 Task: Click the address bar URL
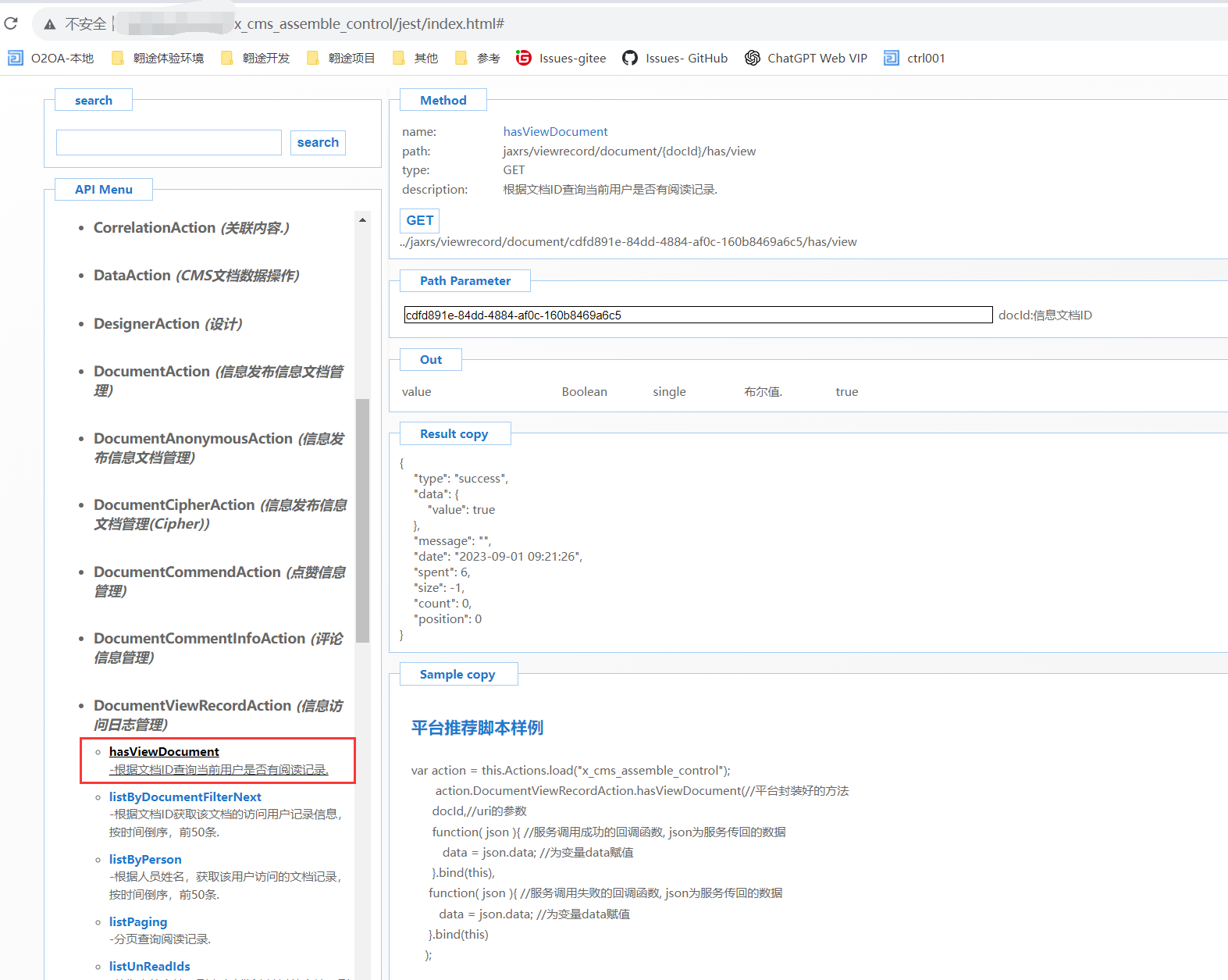coord(369,24)
